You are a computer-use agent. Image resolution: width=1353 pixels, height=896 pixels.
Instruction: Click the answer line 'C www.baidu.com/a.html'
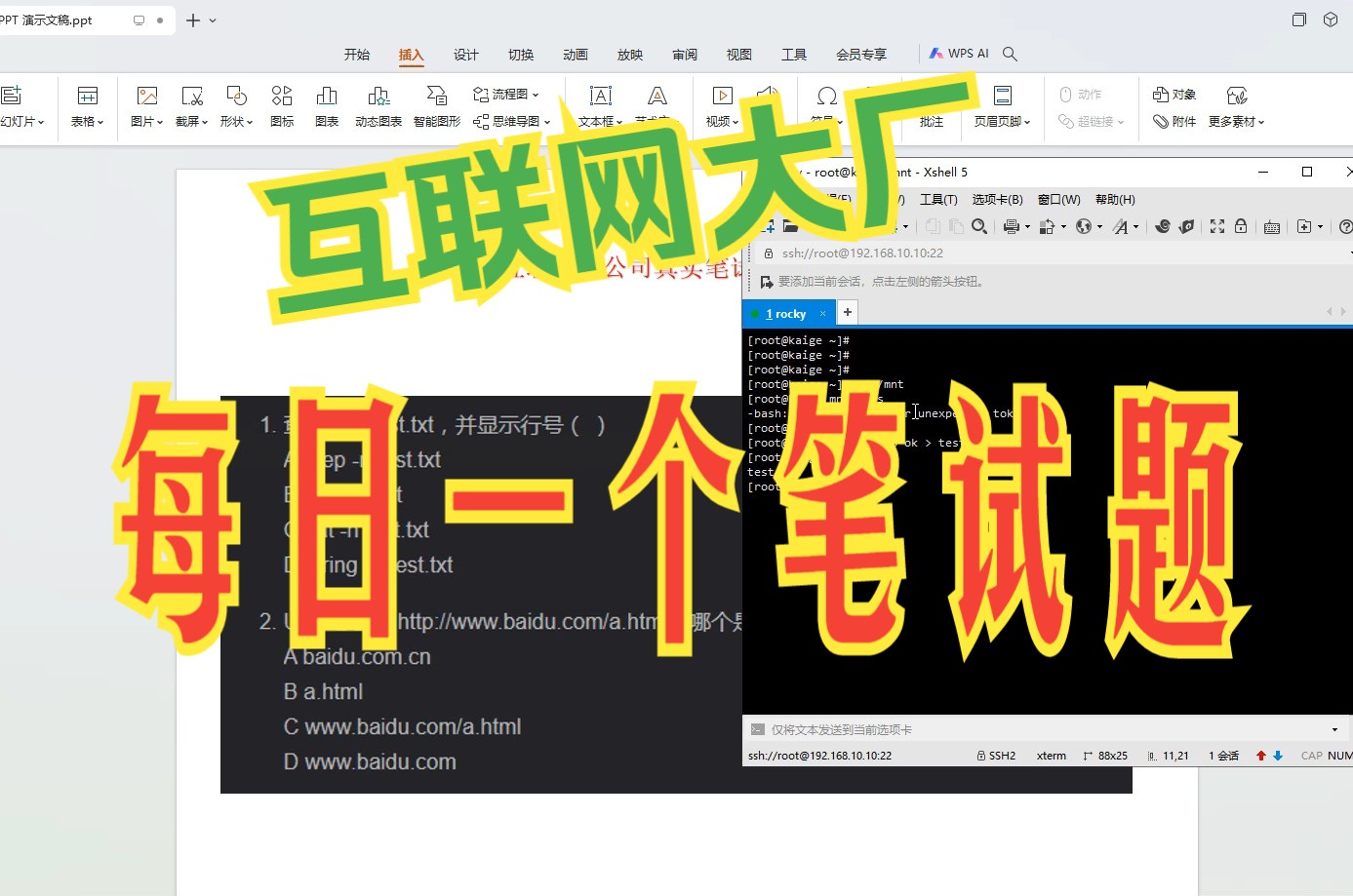[402, 727]
